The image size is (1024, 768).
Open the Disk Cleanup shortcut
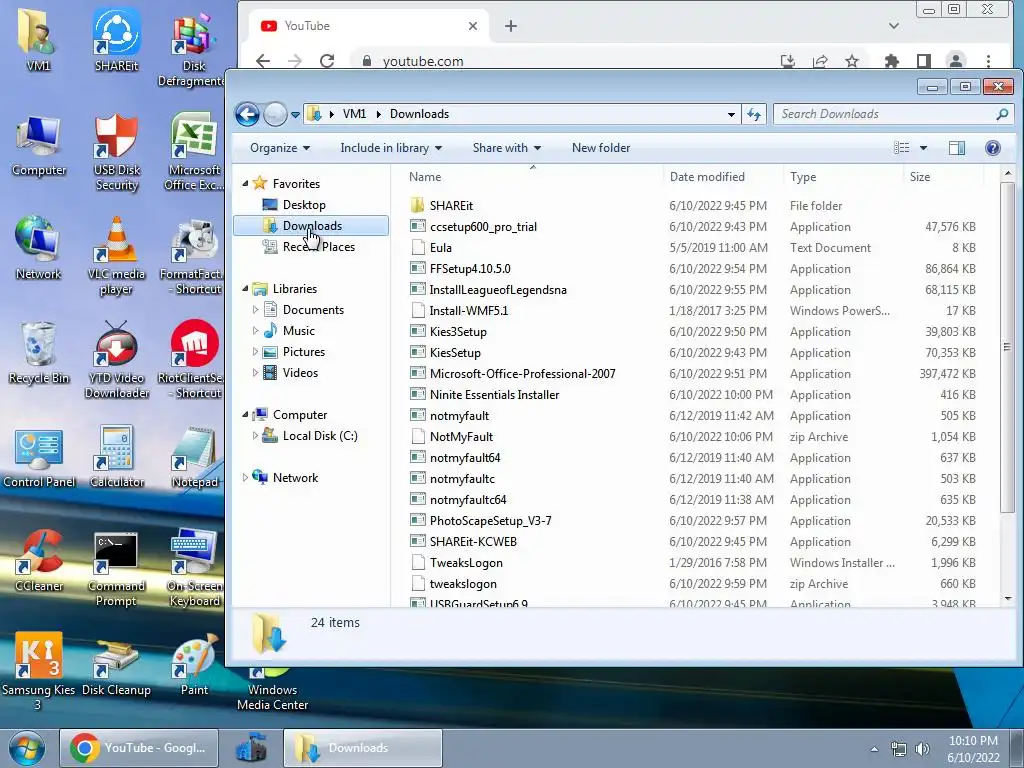tap(116, 666)
